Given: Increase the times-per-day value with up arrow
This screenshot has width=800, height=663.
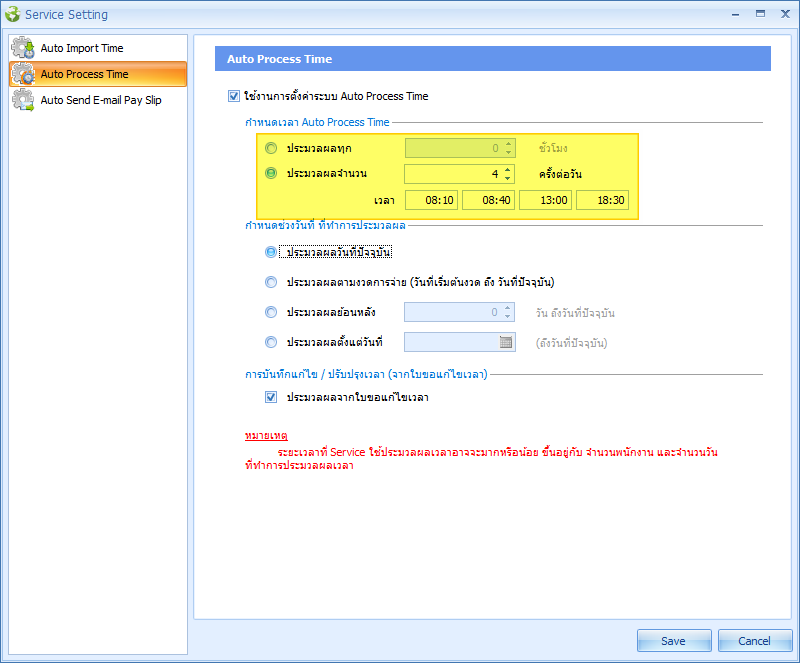Looking at the screenshot, I should coord(508,169).
